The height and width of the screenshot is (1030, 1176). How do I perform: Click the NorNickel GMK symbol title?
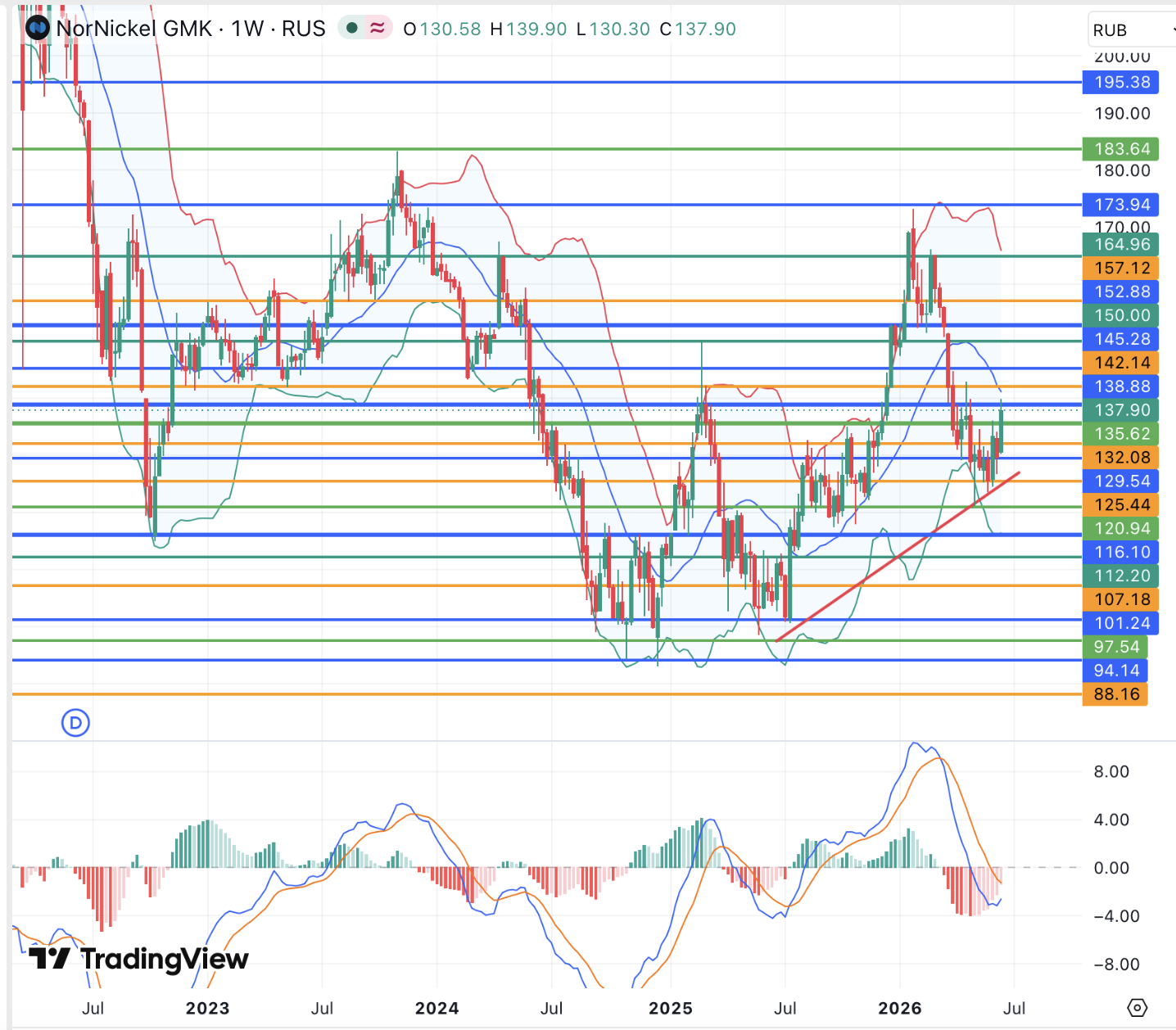point(135,29)
